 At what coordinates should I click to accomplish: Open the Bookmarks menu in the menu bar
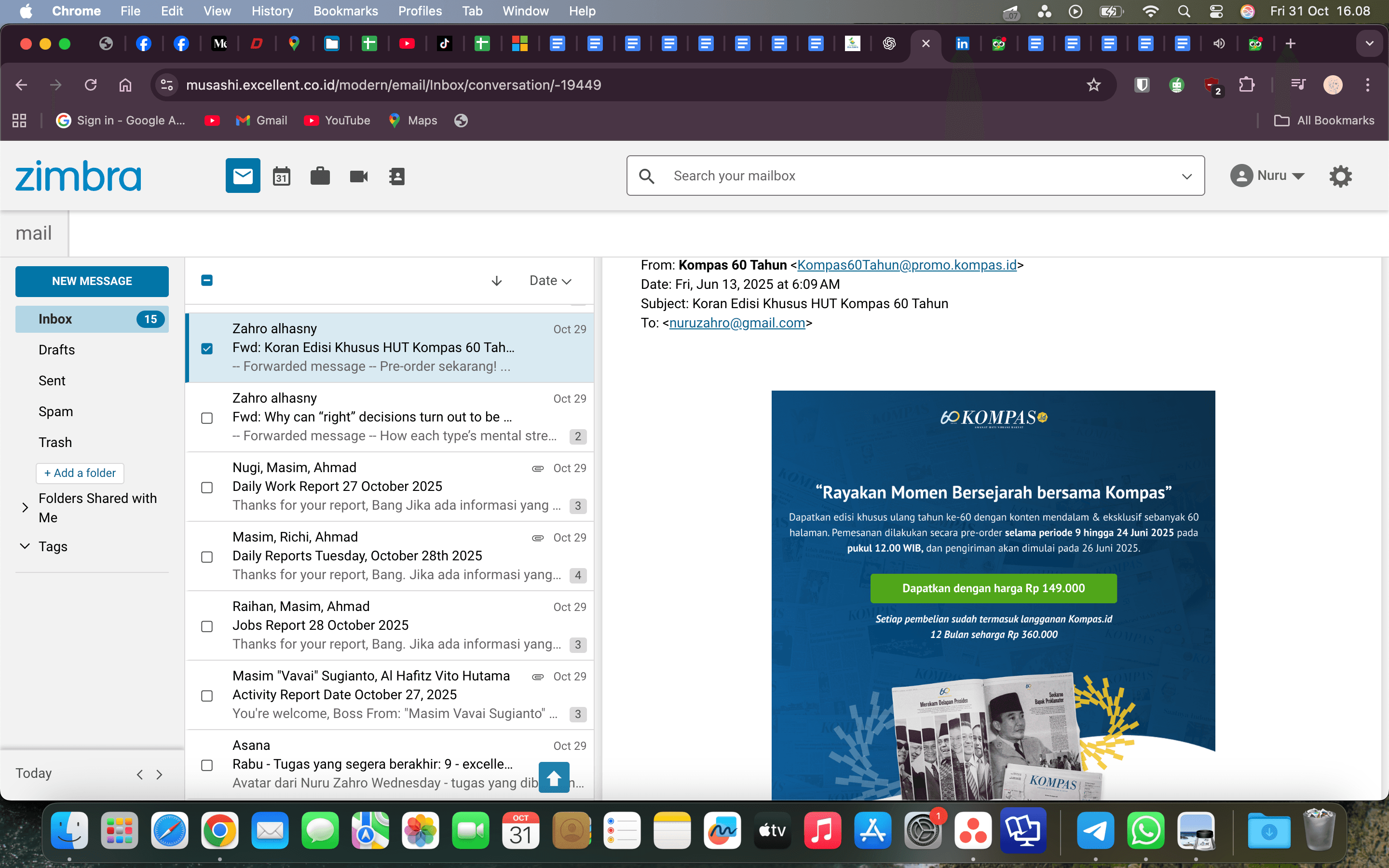click(345, 11)
